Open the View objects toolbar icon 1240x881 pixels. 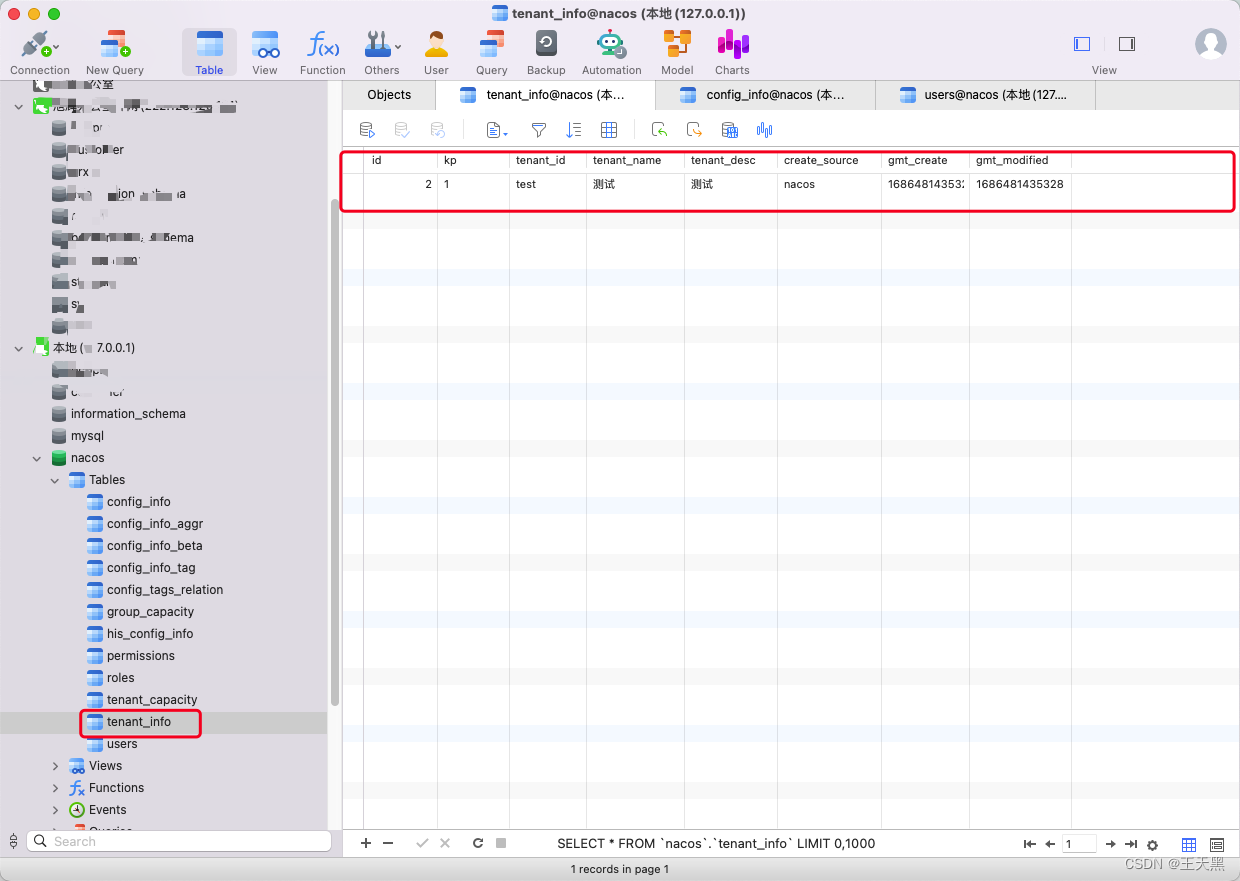(265, 52)
